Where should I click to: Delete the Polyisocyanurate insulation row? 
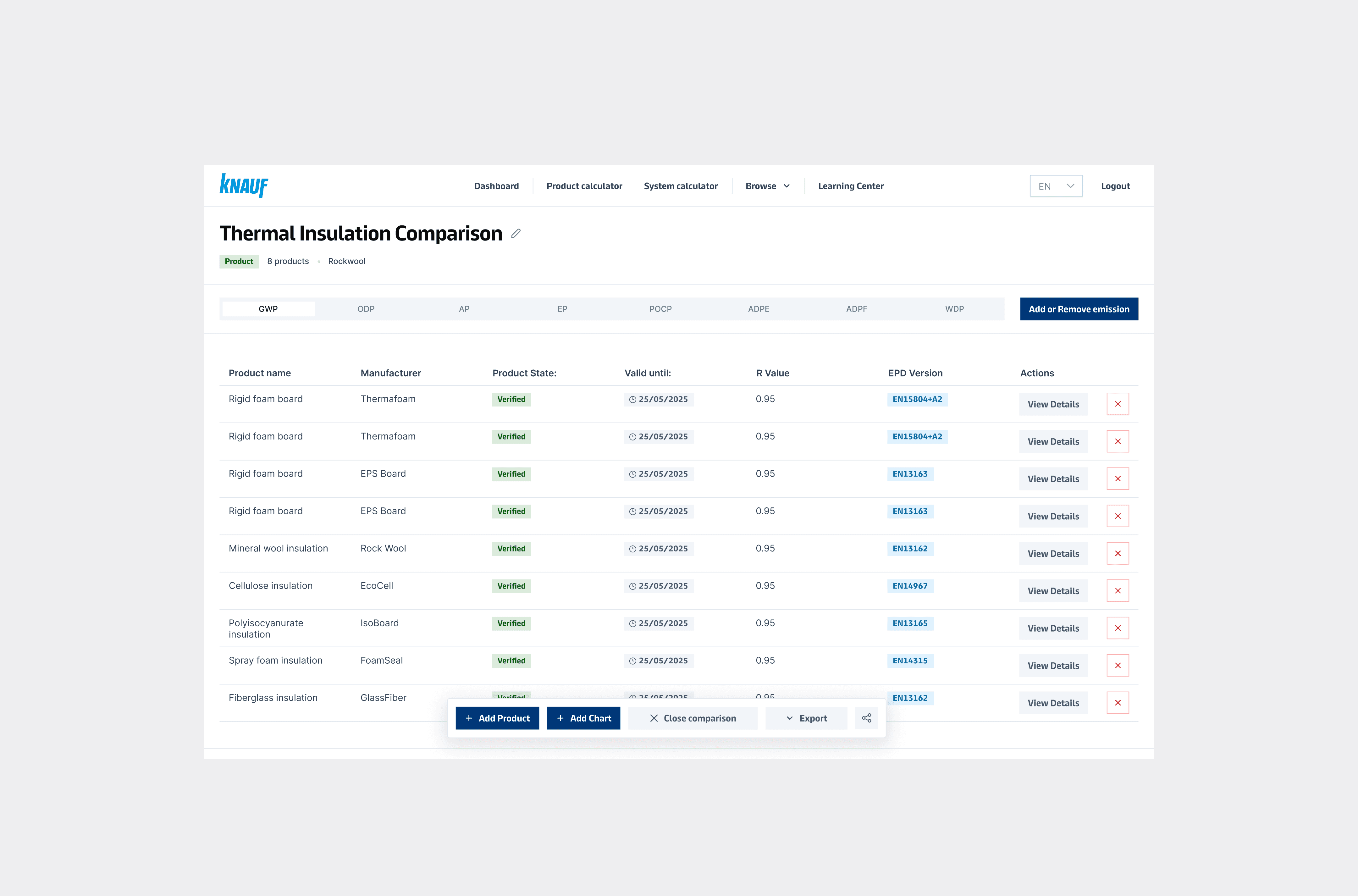pos(1117,628)
